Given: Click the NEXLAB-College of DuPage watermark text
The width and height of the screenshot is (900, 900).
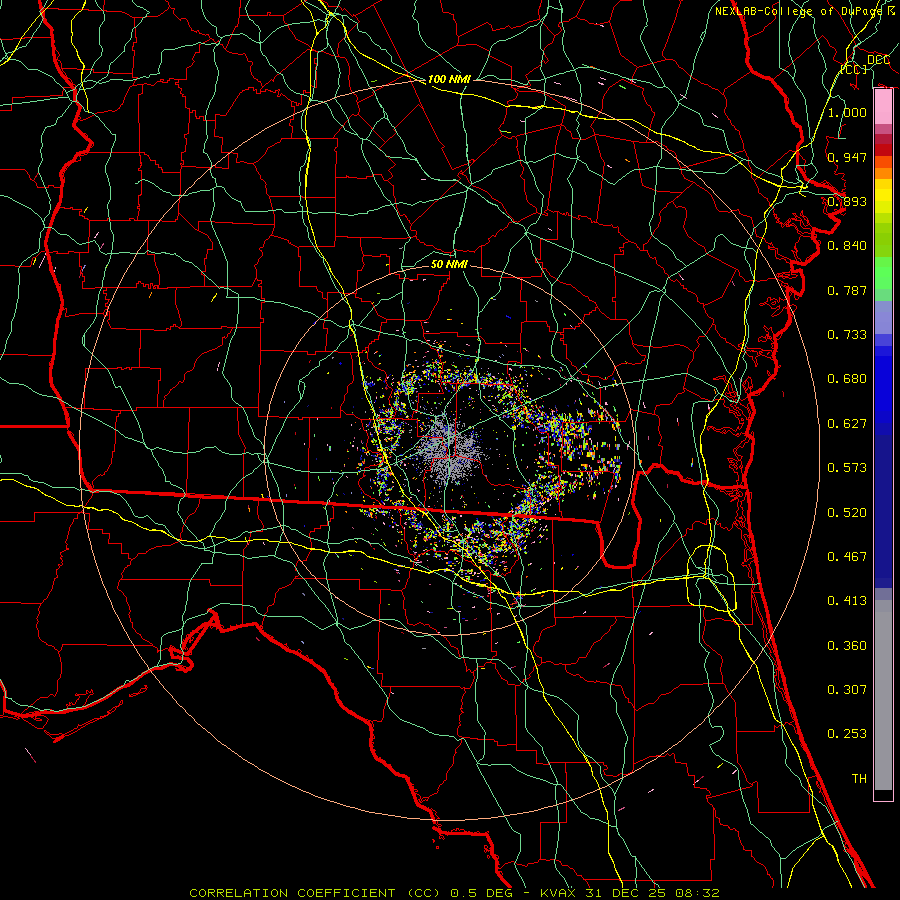Looking at the screenshot, I should click(x=804, y=11).
